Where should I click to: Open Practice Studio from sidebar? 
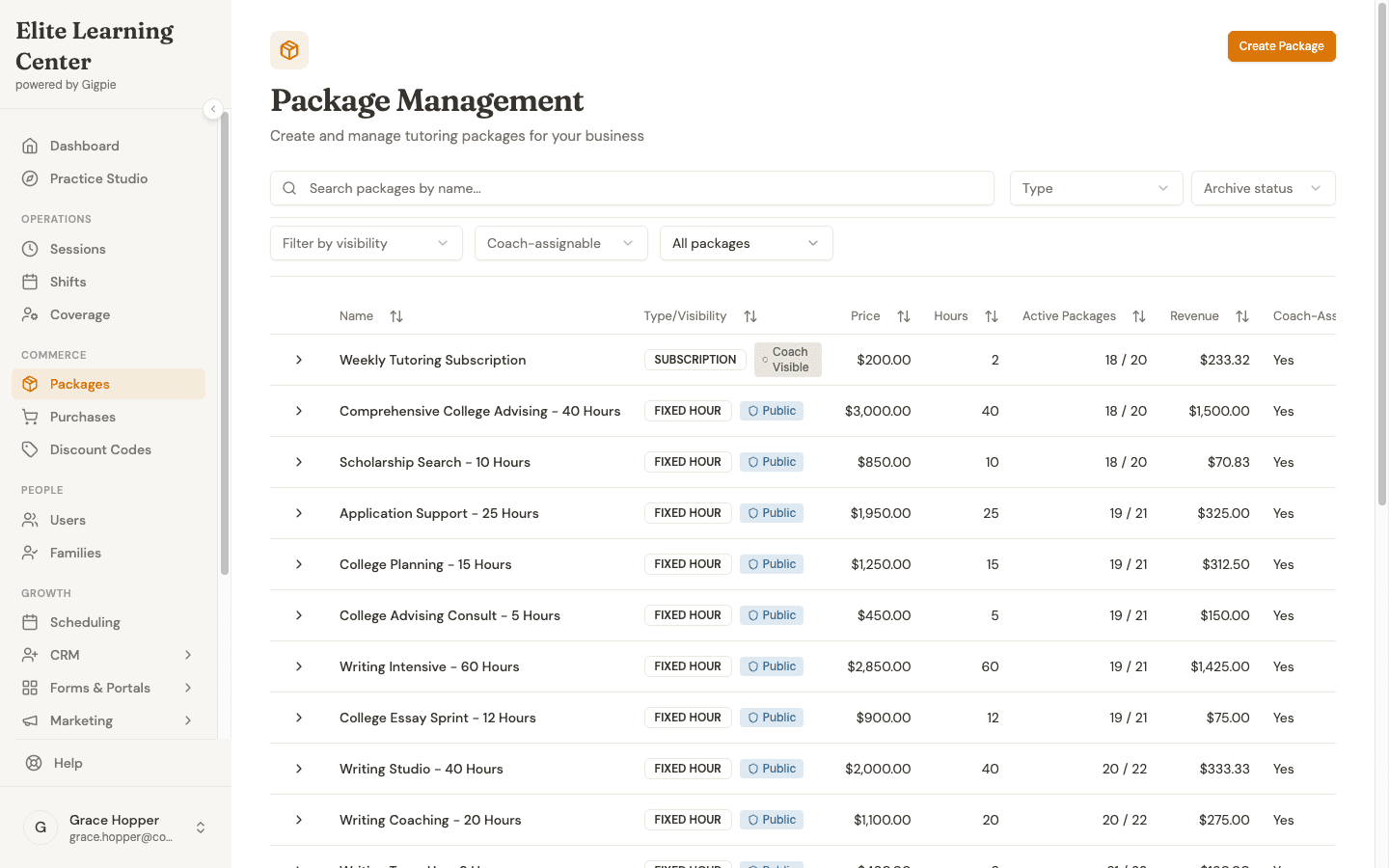[108, 178]
